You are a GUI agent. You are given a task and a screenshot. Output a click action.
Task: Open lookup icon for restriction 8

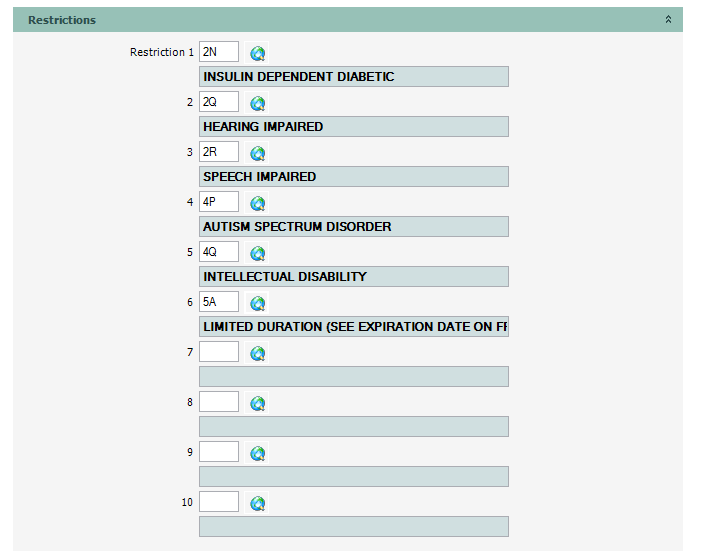tap(257, 403)
